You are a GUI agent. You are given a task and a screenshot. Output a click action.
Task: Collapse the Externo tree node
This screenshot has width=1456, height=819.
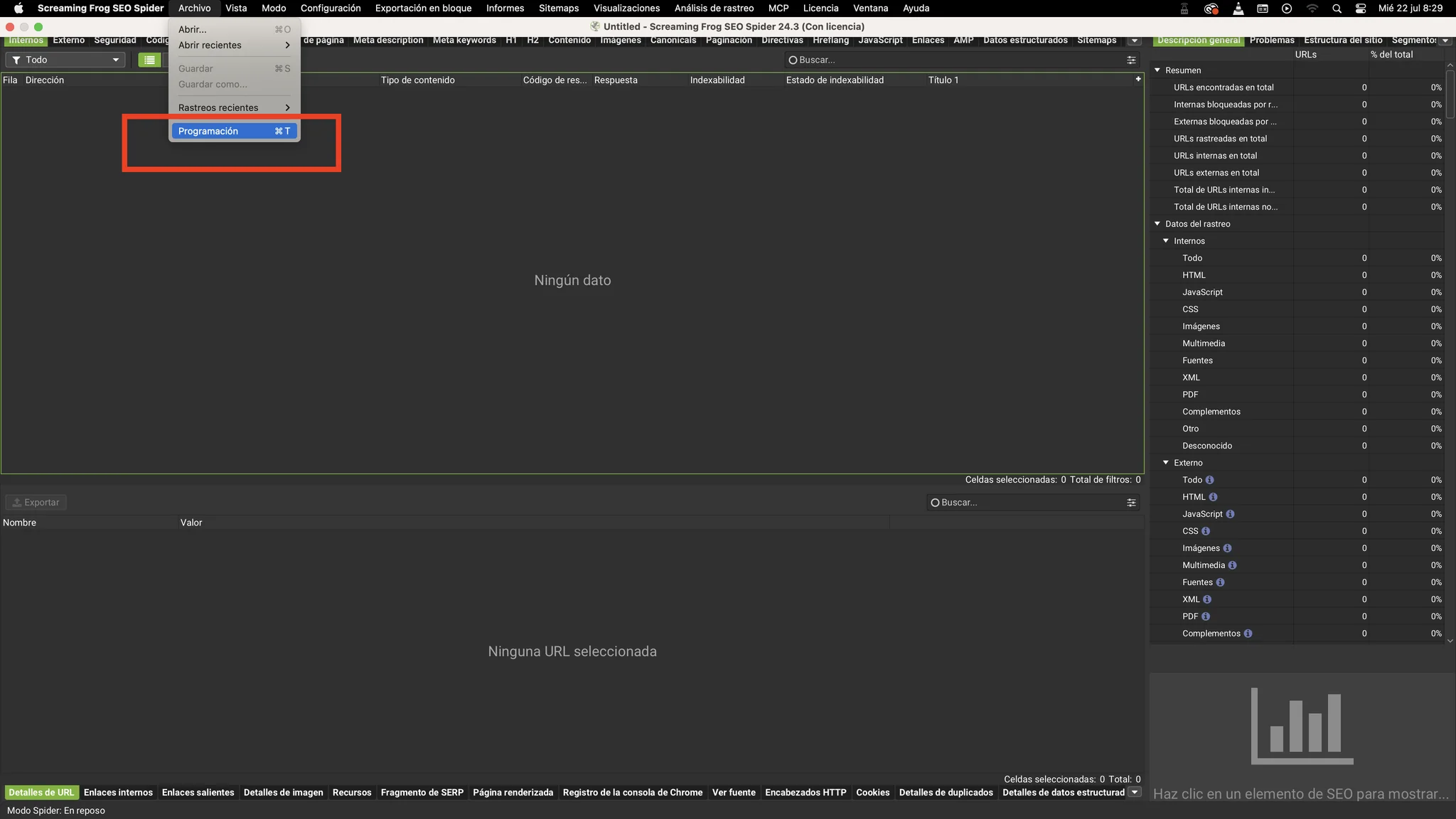(x=1166, y=462)
